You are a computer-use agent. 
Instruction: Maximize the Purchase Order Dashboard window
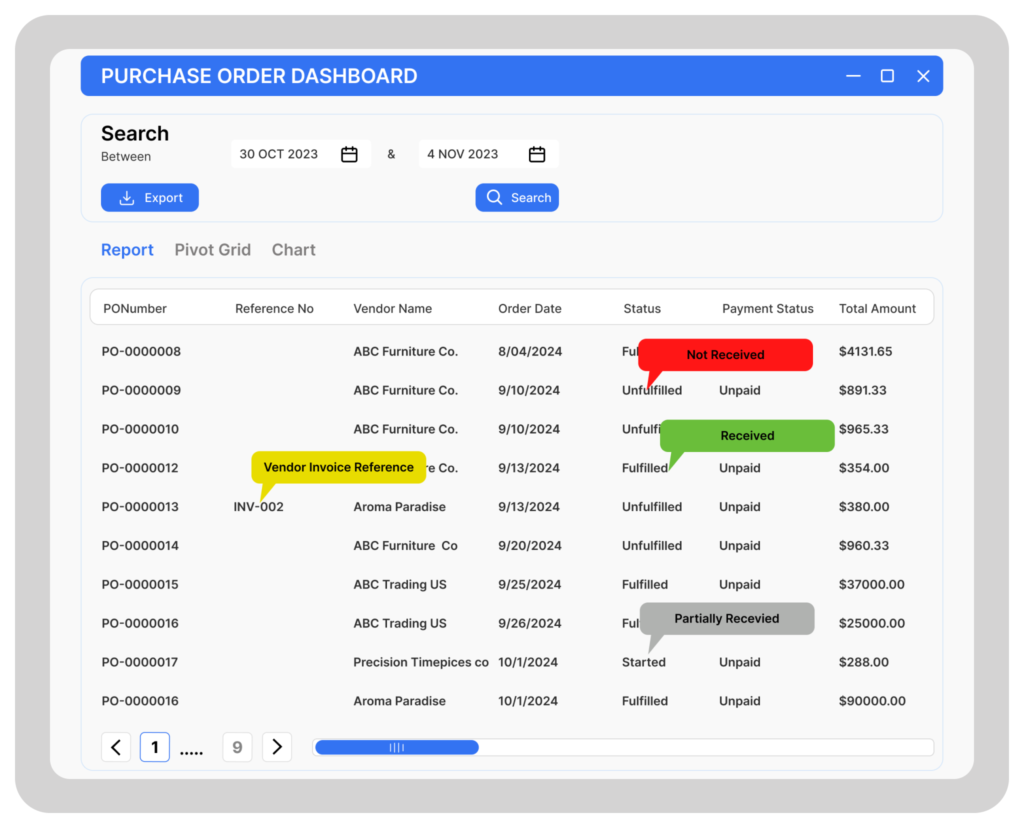coord(887,76)
